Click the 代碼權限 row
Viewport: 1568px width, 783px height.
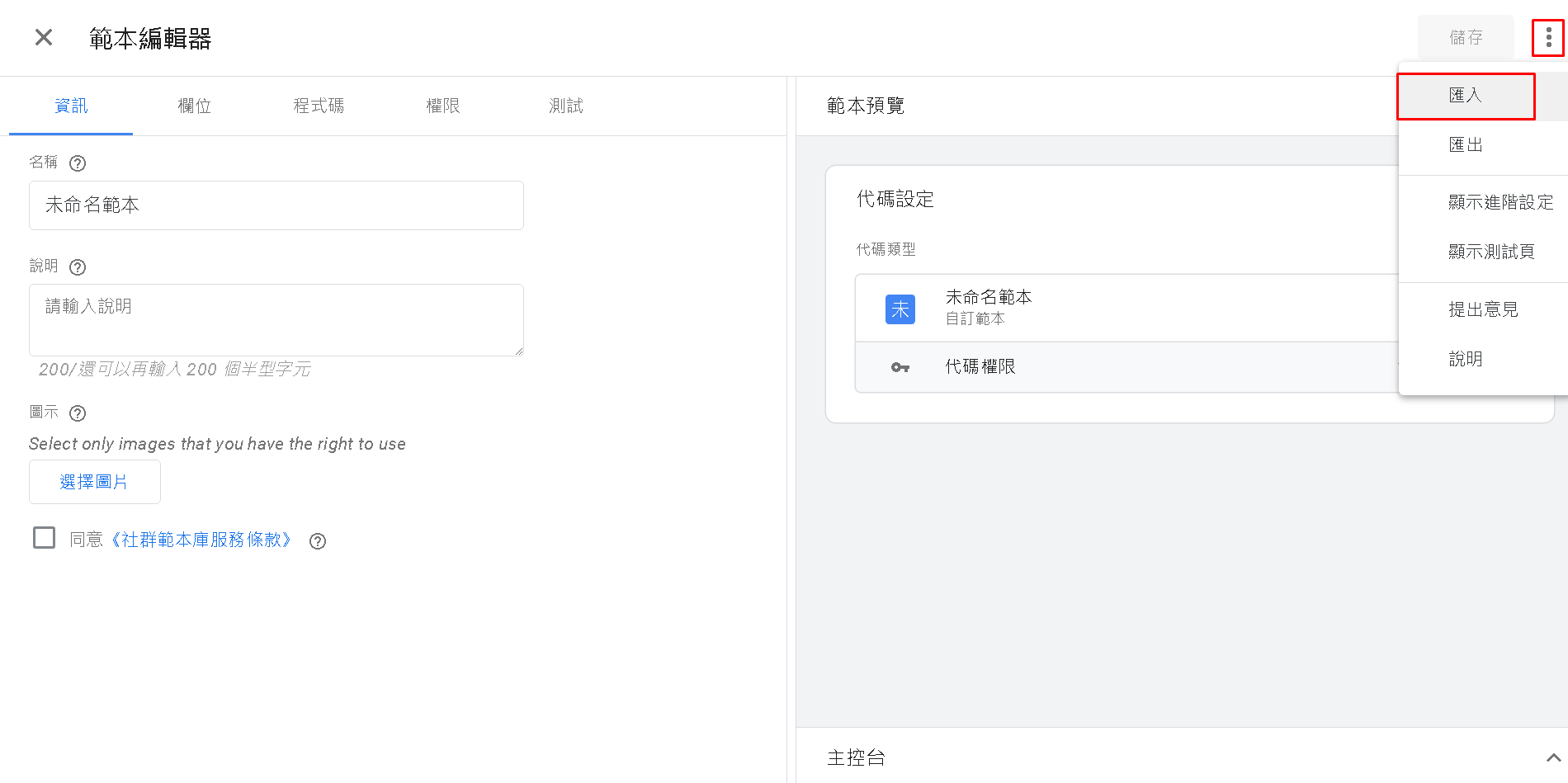[x=1127, y=367]
